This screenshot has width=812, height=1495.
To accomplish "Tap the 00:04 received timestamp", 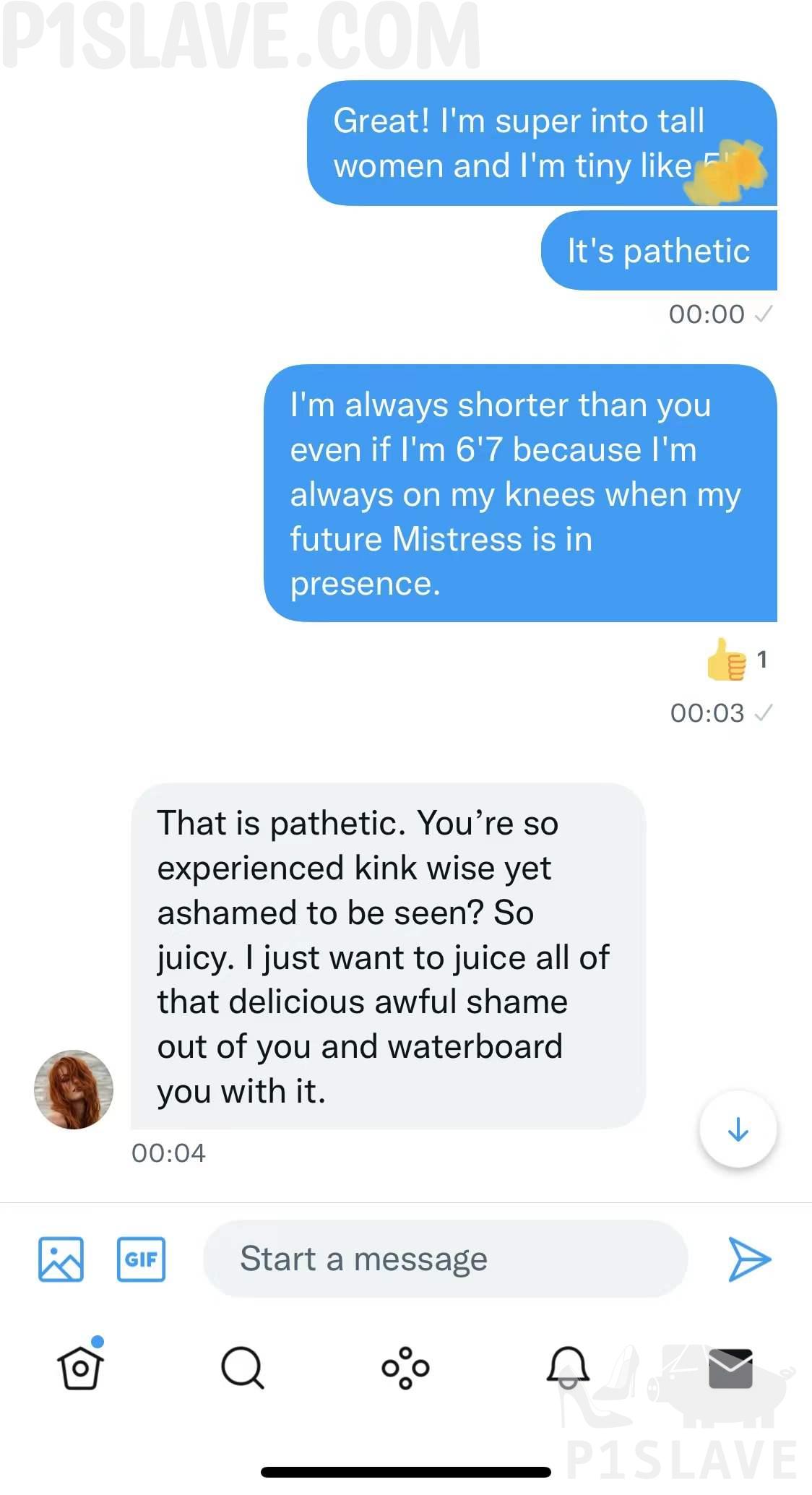I will point(168,1153).
